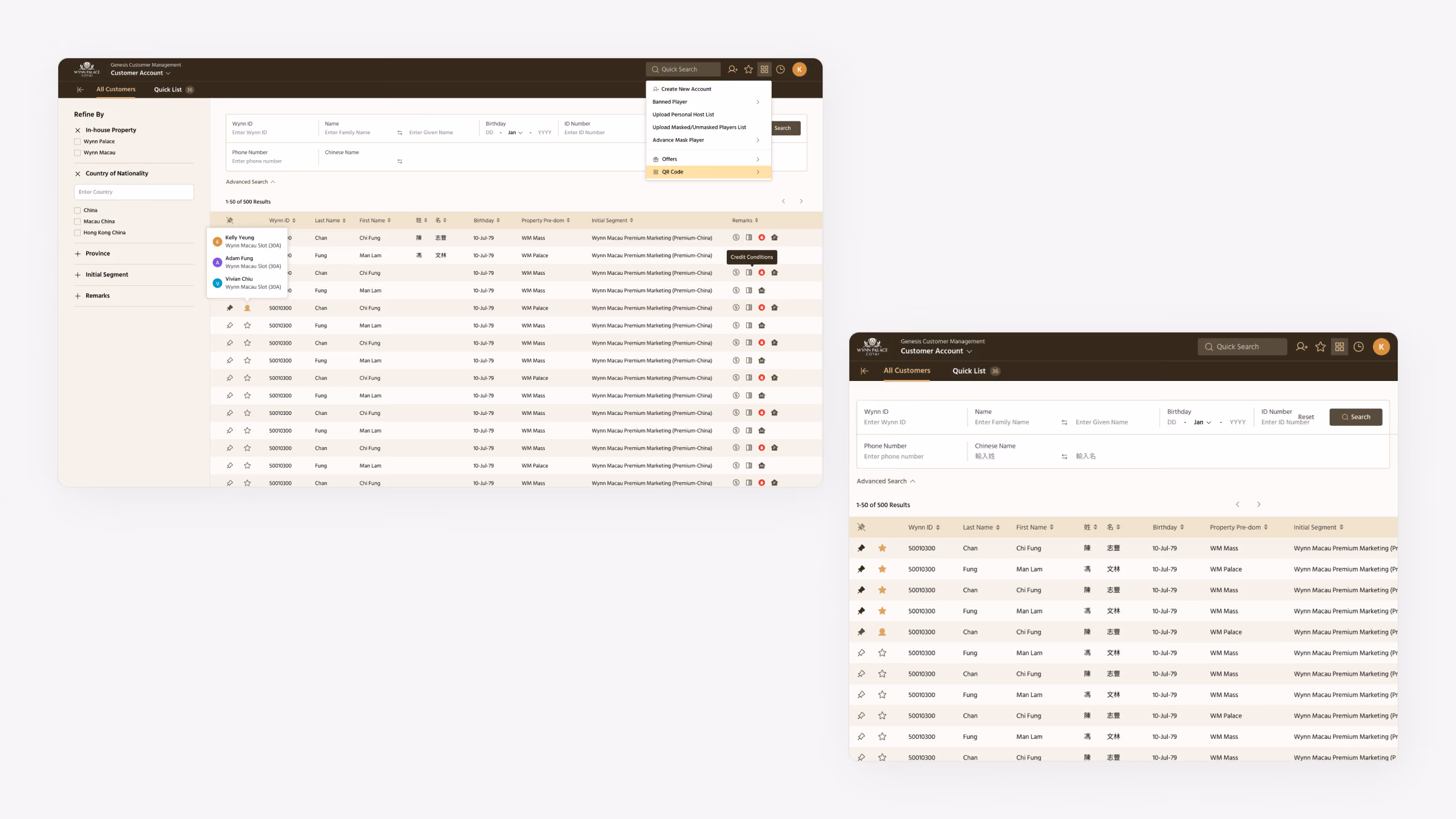This screenshot has height=819, width=1456.
Task: Click the orange person icon in the left window table
Action: [x=248, y=308]
